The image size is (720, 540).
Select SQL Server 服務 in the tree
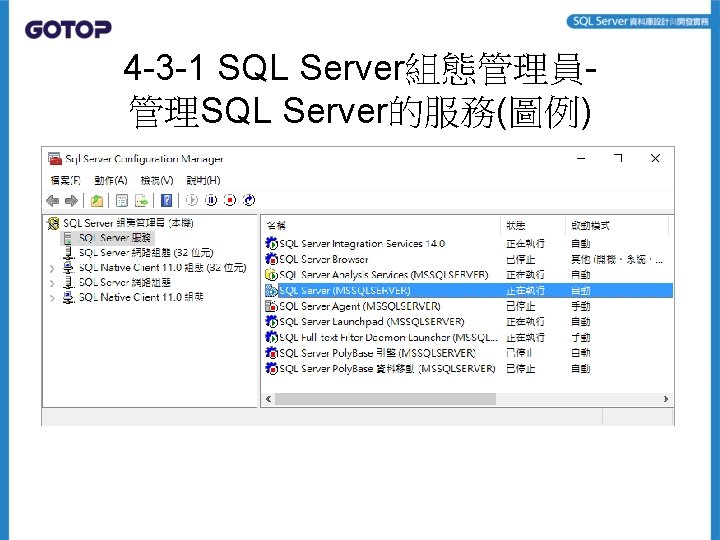click(115, 238)
